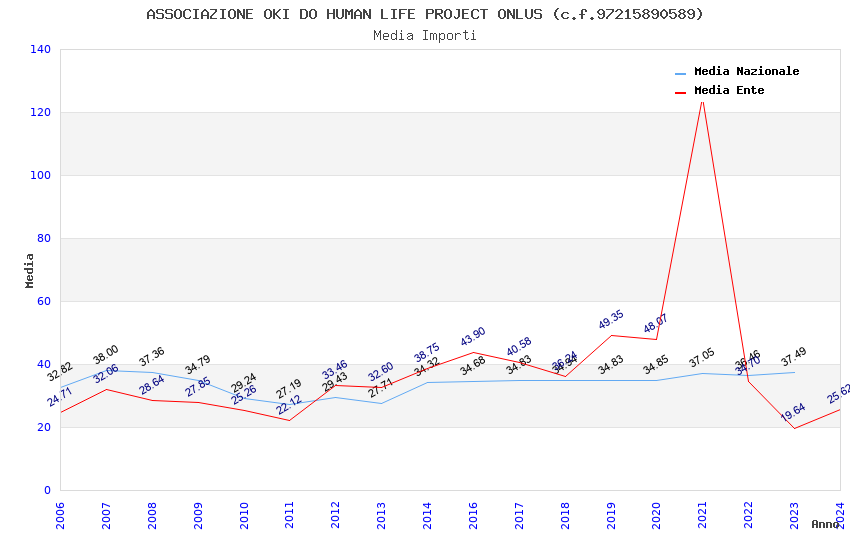This screenshot has width=850, height=550.
Task: Click the 2010 year label
Action: click(x=244, y=515)
